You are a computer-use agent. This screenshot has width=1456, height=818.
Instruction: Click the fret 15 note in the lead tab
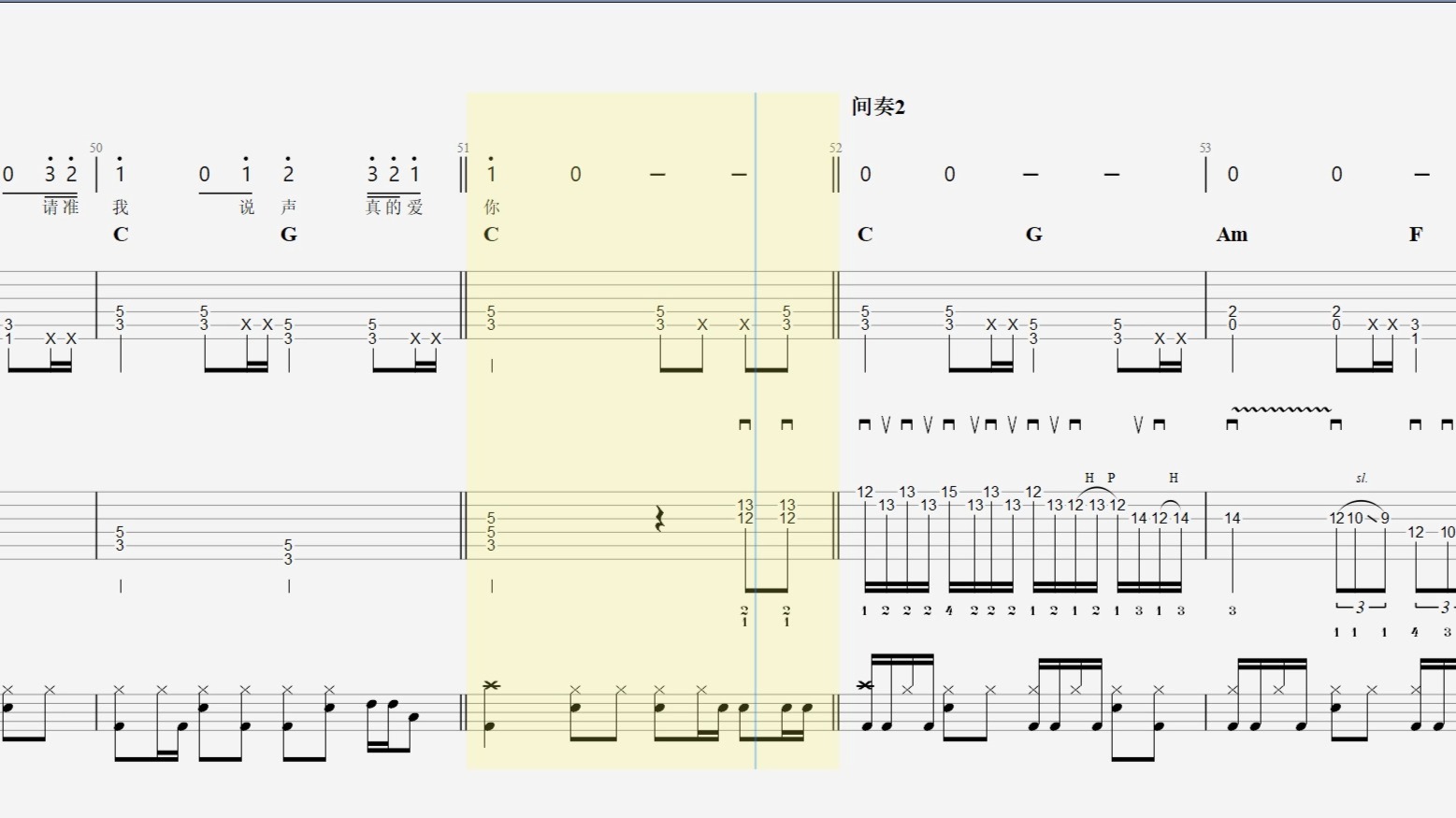(949, 492)
